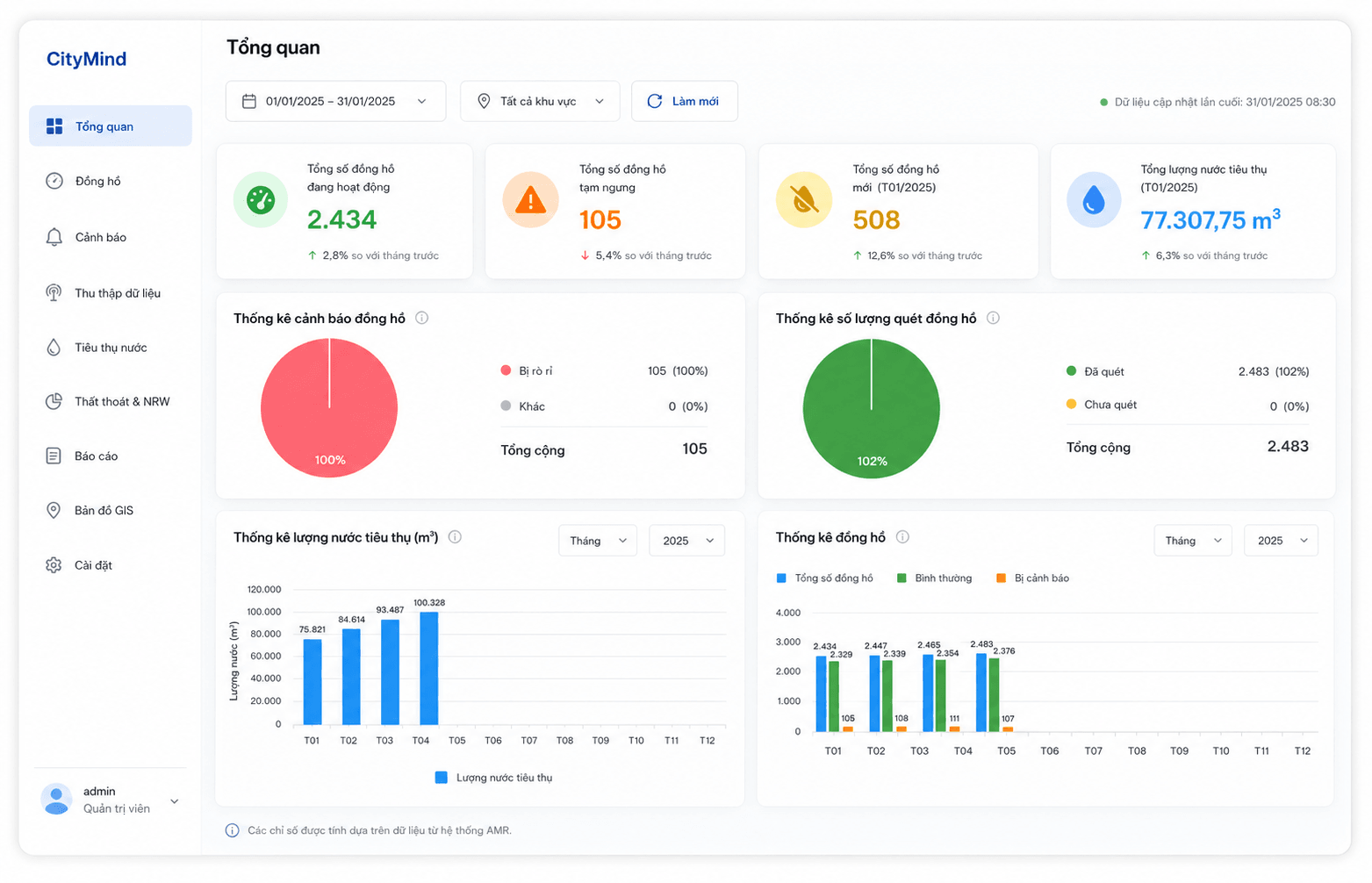This screenshot has width=1372, height=883.
Task: Open Tháng dropdown in water consumption chart
Action: click(598, 541)
